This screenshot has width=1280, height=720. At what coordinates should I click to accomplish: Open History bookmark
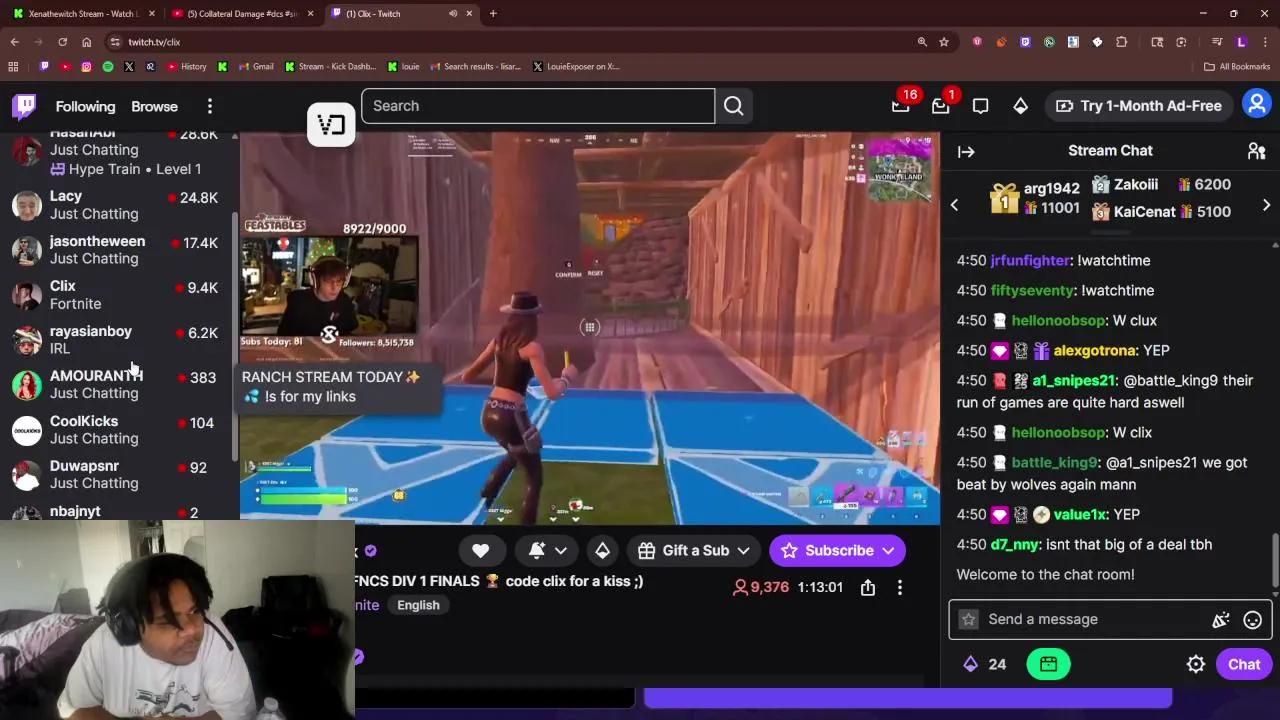point(187,67)
